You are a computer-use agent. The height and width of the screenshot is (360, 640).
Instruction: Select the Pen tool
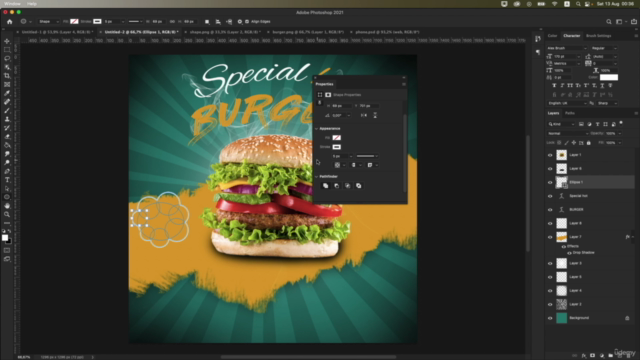coord(7,171)
